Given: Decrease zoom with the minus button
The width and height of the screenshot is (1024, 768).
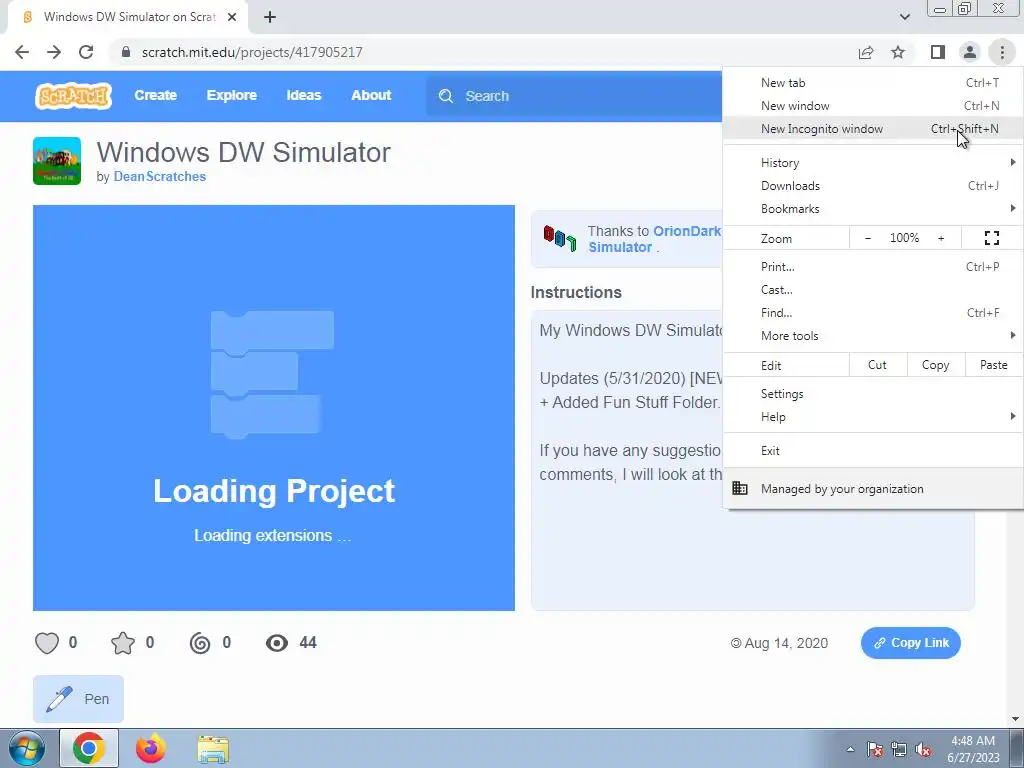Looking at the screenshot, I should [868, 238].
